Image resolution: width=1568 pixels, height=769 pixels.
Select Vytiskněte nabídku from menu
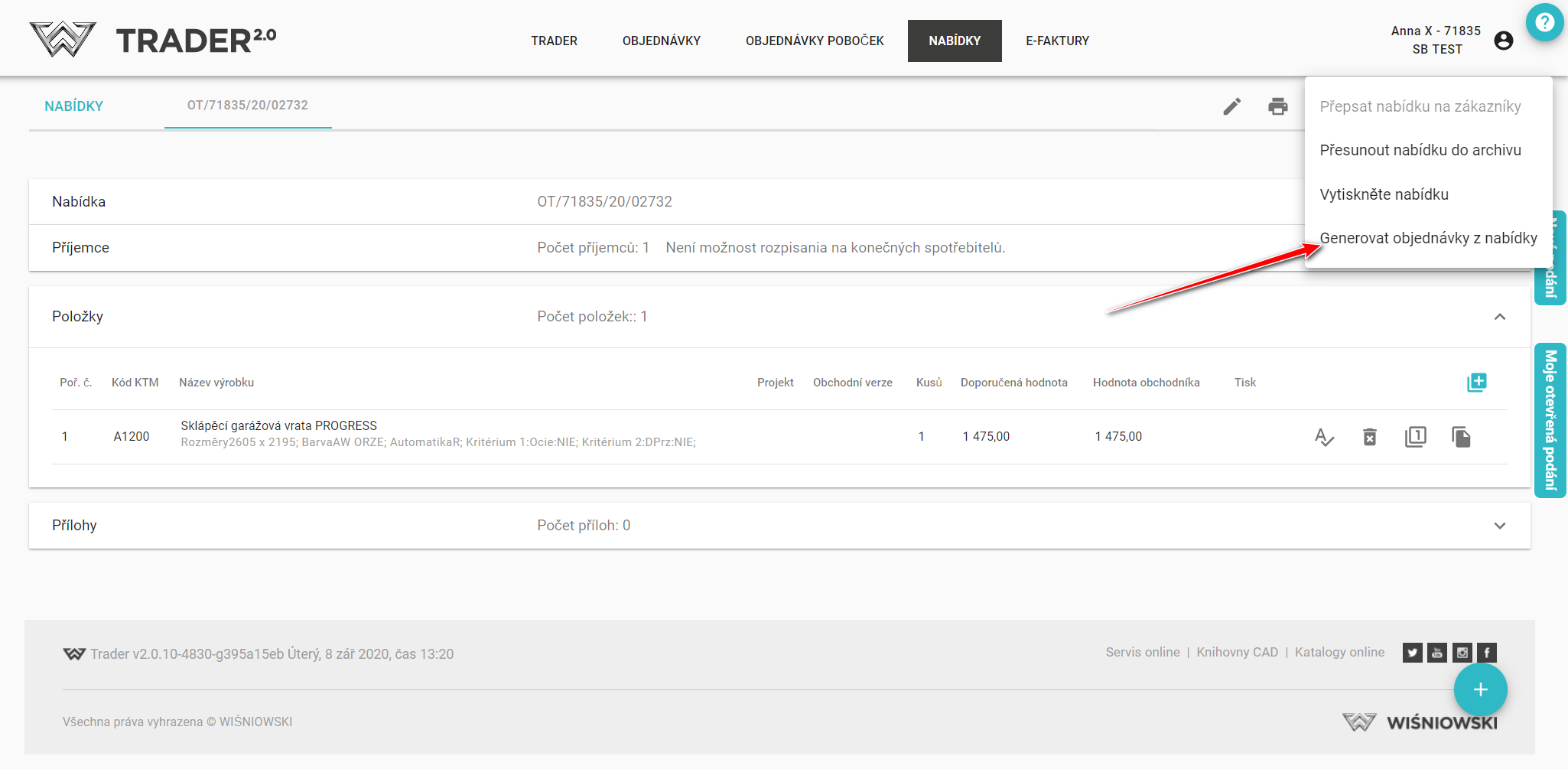pos(1384,194)
